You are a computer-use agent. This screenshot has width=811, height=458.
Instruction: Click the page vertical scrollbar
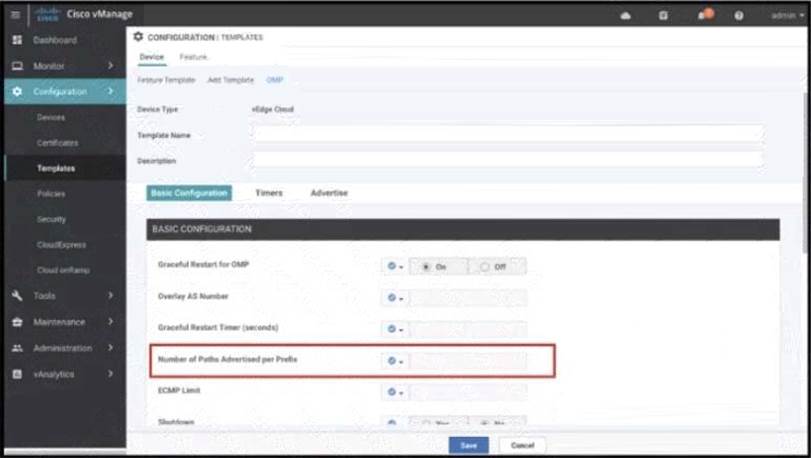point(806,150)
